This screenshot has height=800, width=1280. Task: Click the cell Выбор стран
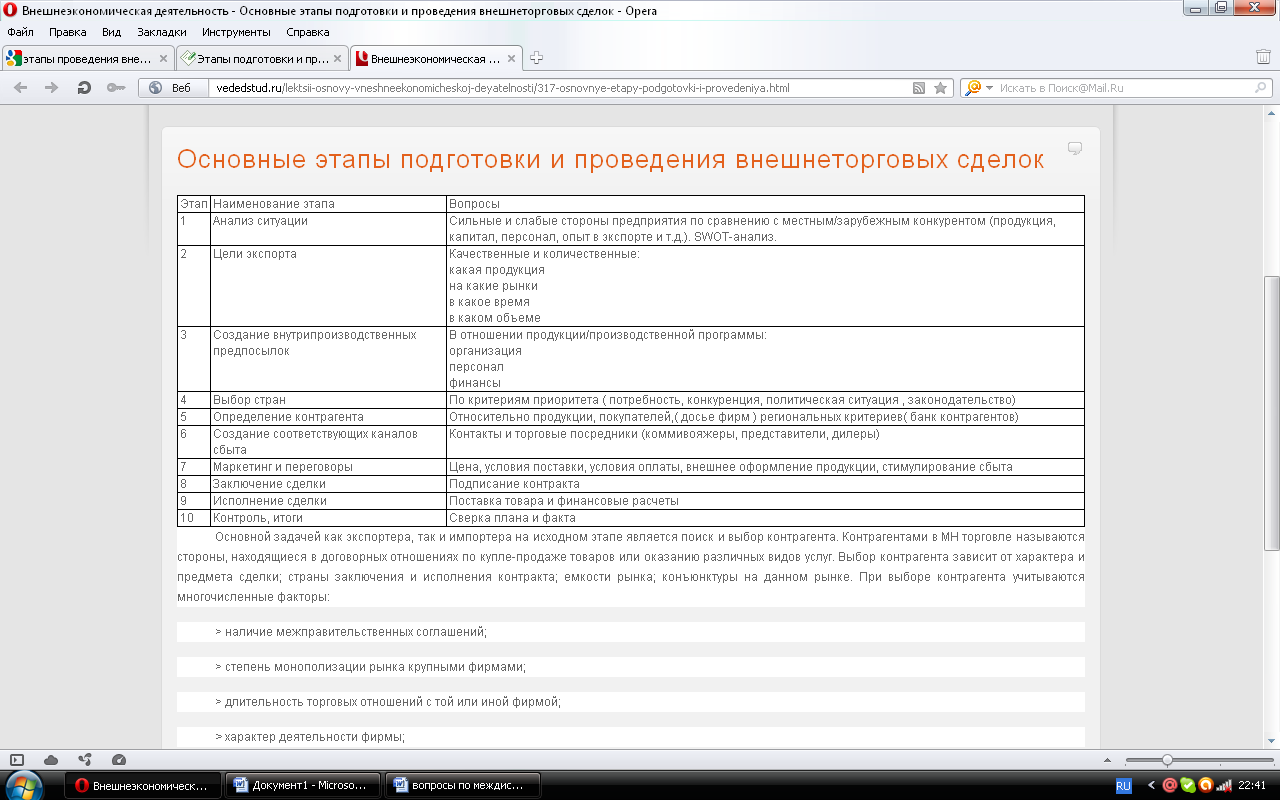click(328, 400)
